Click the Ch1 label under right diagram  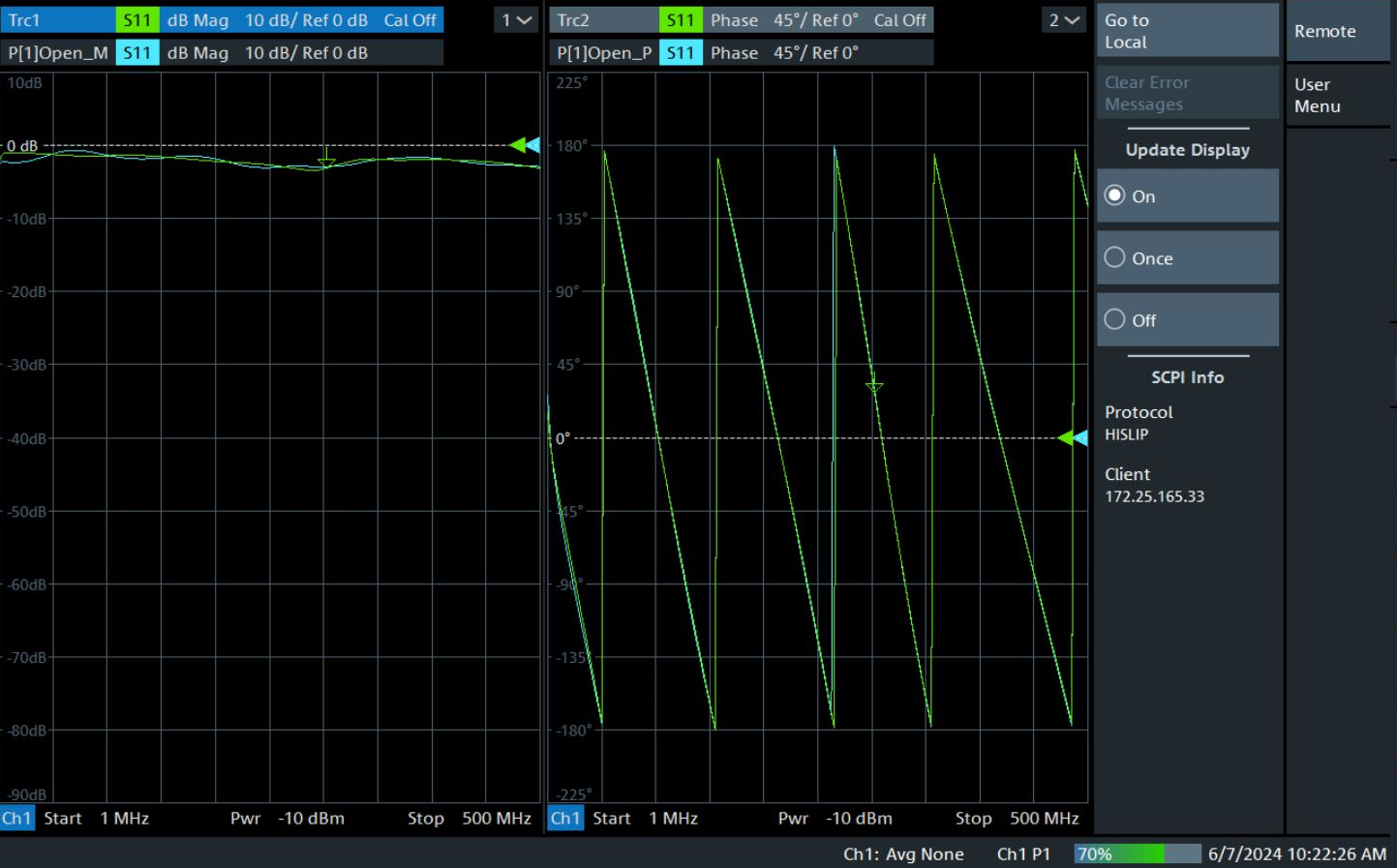click(565, 819)
